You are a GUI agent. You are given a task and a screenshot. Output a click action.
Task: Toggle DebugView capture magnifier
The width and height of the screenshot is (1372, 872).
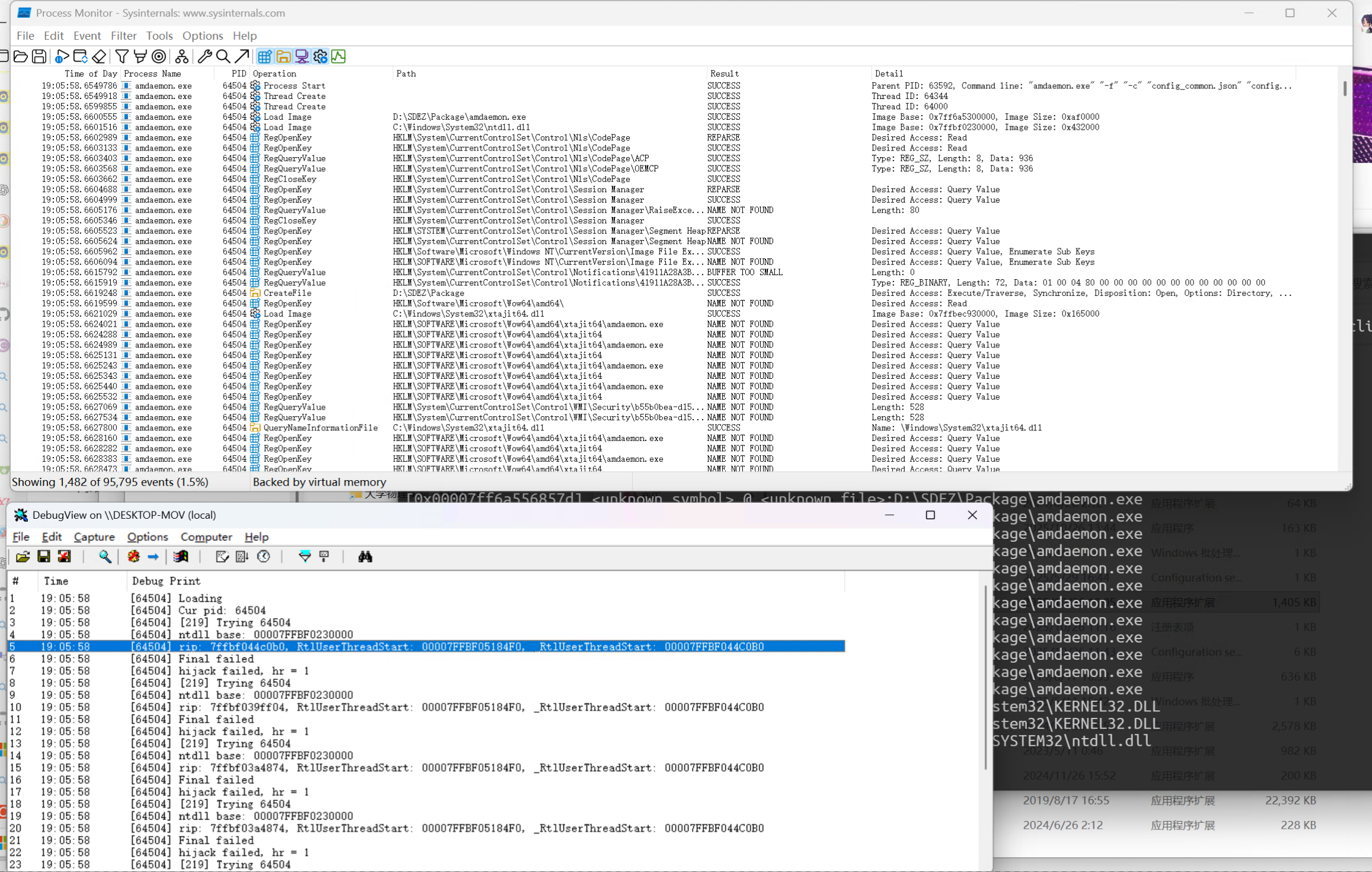click(104, 557)
